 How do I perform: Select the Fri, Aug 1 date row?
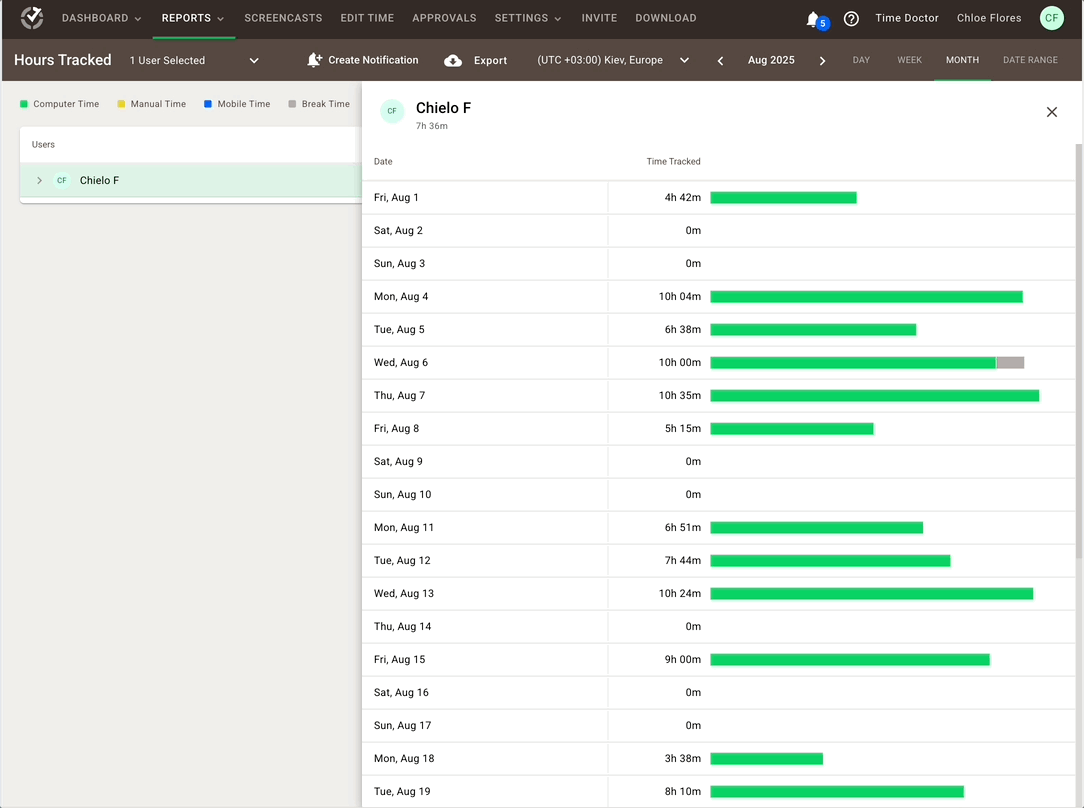point(718,198)
